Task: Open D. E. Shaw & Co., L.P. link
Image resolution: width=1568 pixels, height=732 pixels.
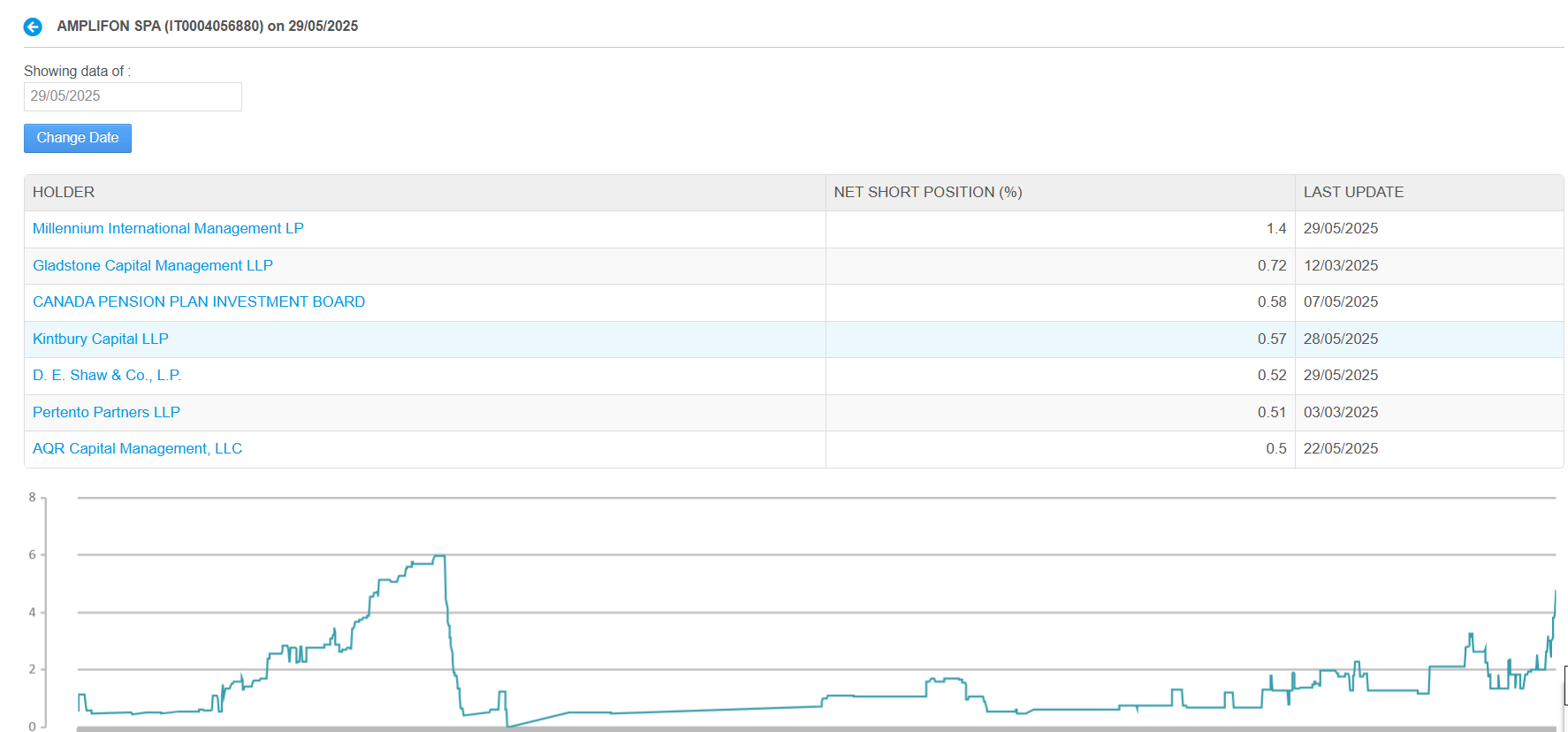Action: tap(107, 375)
